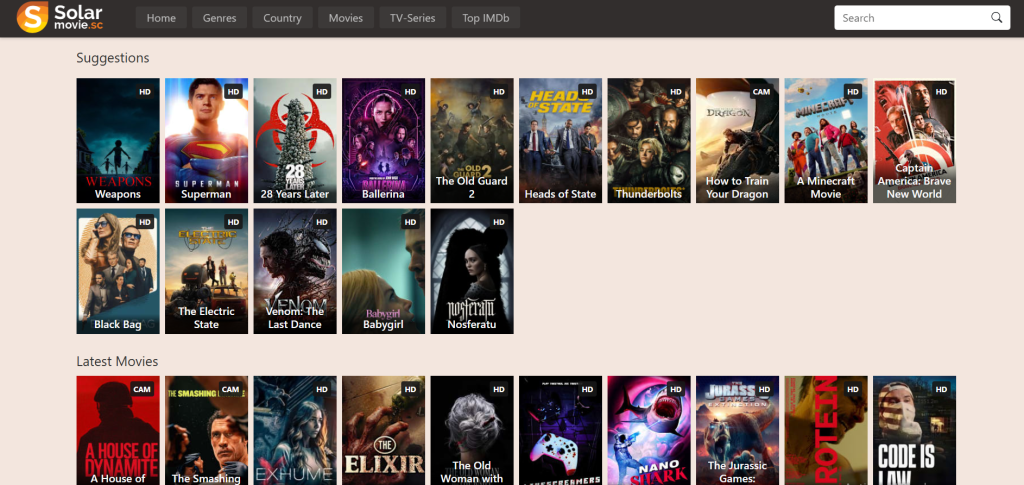Open the Nosferatu movie poster
The height and width of the screenshot is (485, 1024).
(x=472, y=271)
